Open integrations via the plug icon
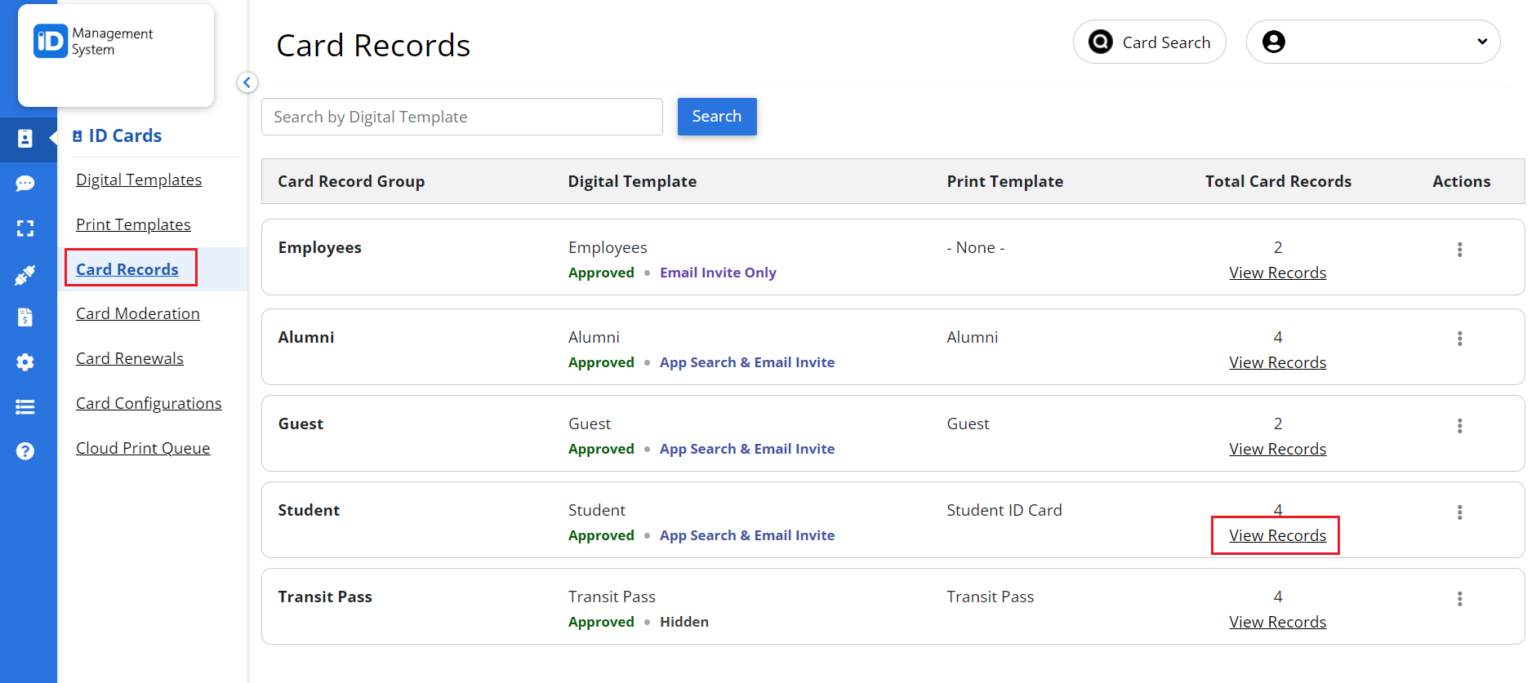The height and width of the screenshot is (683, 1536). coord(27,273)
